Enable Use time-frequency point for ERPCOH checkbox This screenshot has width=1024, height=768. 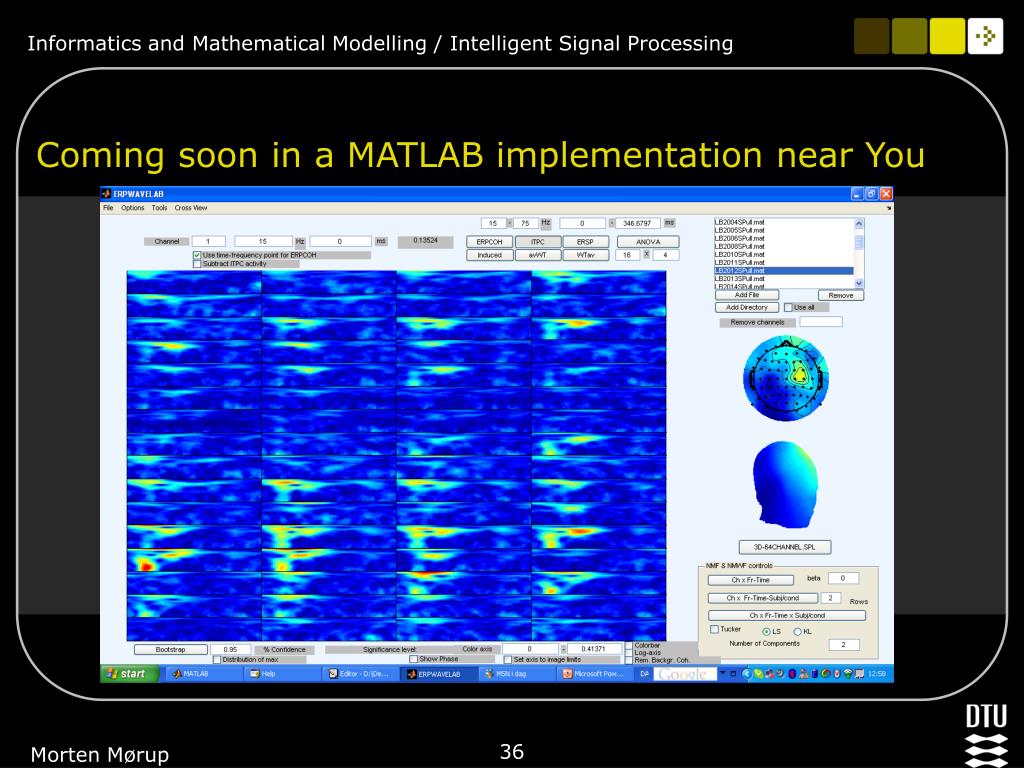pyautogui.click(x=197, y=255)
